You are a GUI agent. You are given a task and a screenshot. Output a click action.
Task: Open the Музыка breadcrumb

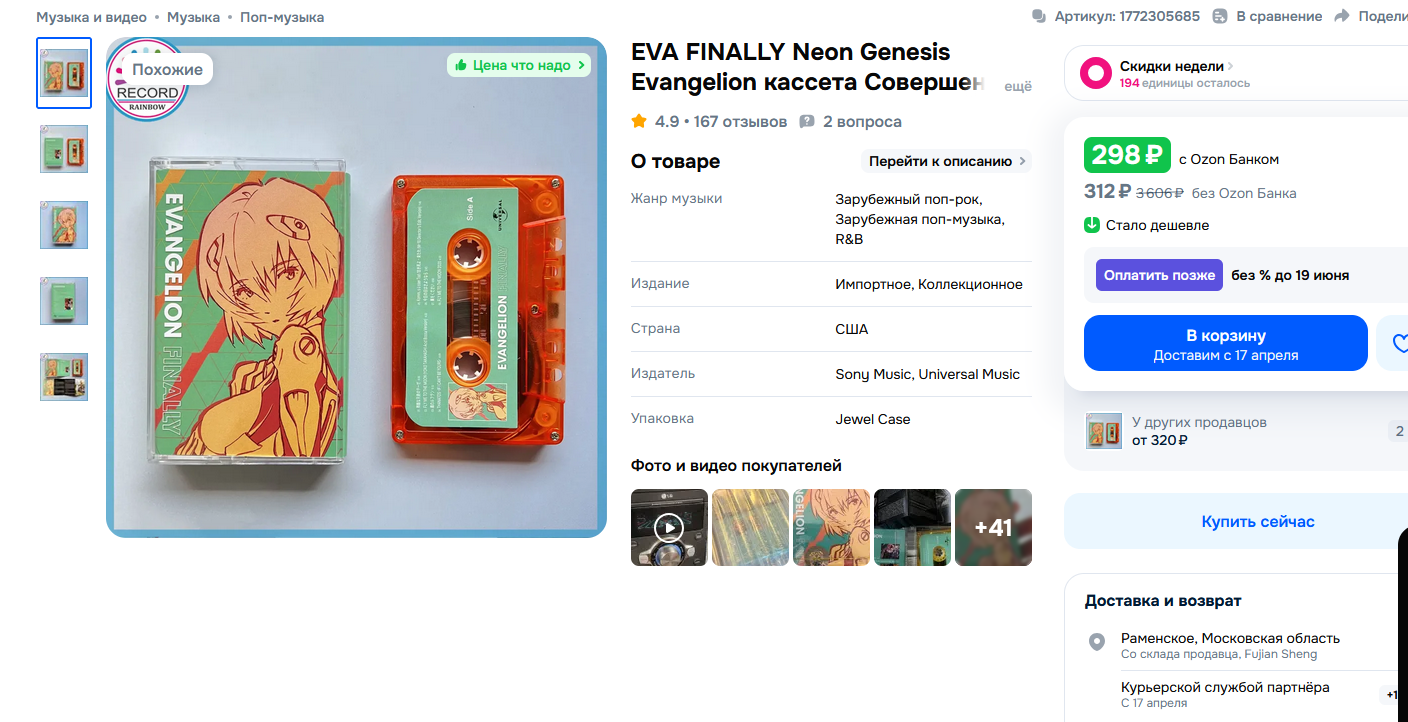pyautogui.click(x=193, y=17)
